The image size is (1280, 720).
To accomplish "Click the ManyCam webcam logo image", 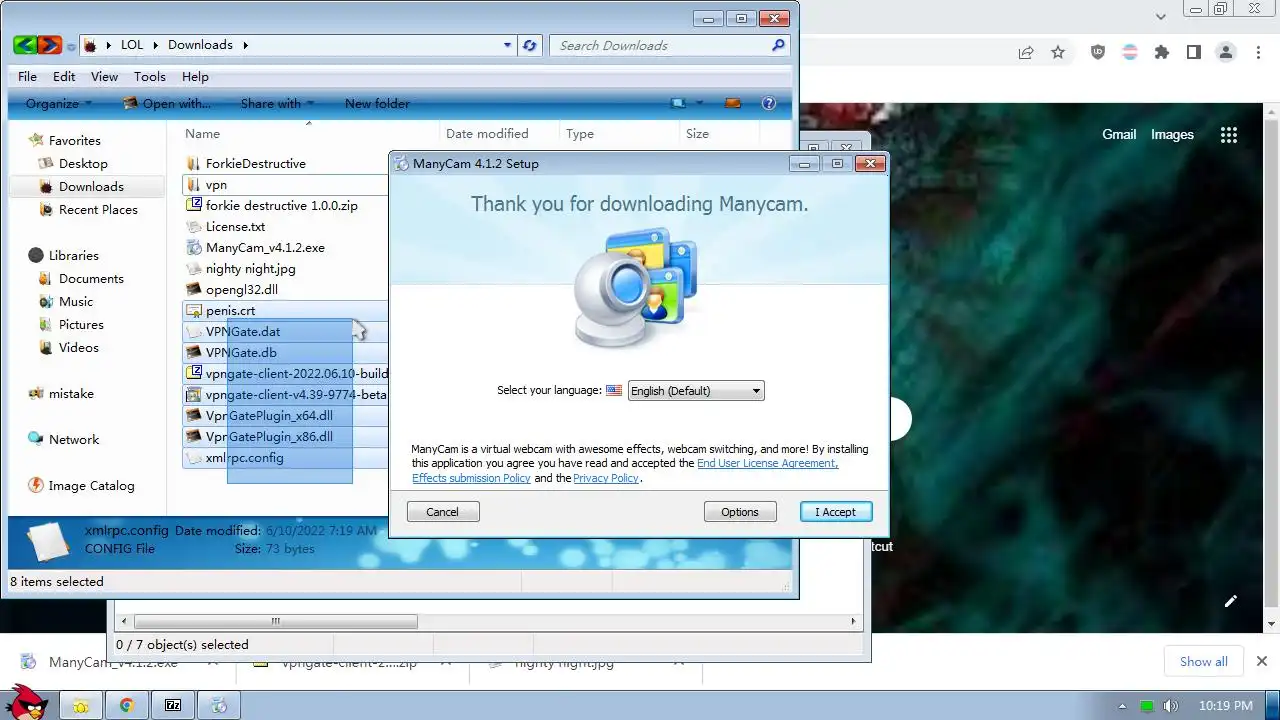I will click(x=635, y=288).
